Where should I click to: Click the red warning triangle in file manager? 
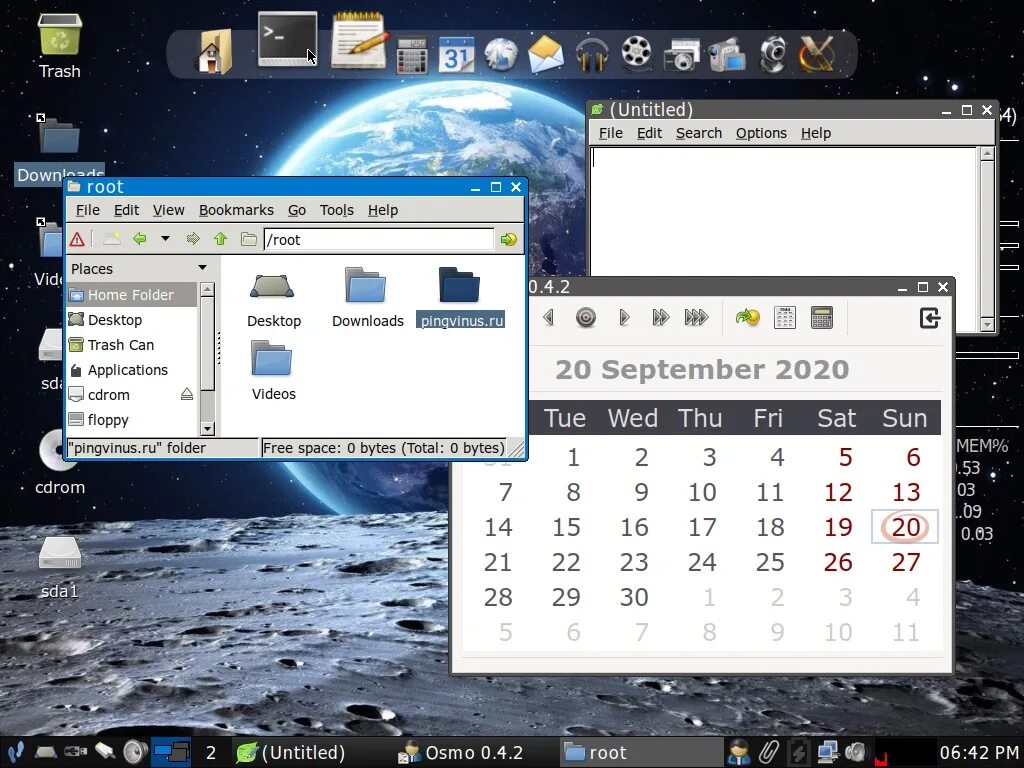tap(77, 239)
